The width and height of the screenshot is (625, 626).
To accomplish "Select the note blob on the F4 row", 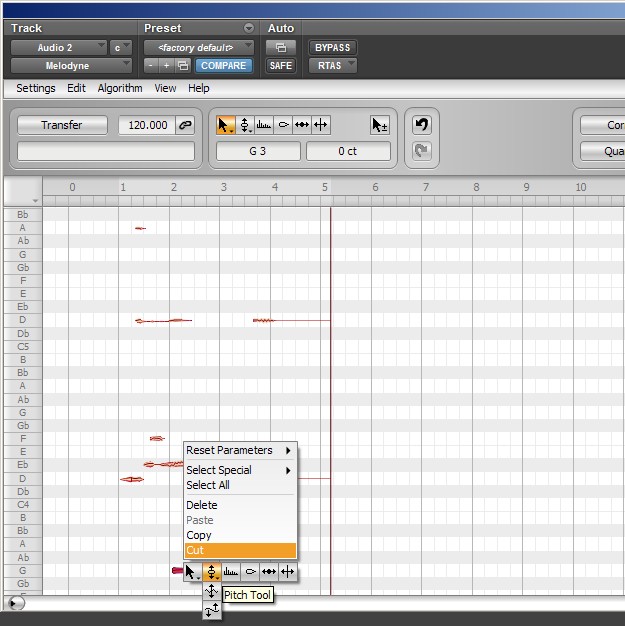I will click(157, 438).
